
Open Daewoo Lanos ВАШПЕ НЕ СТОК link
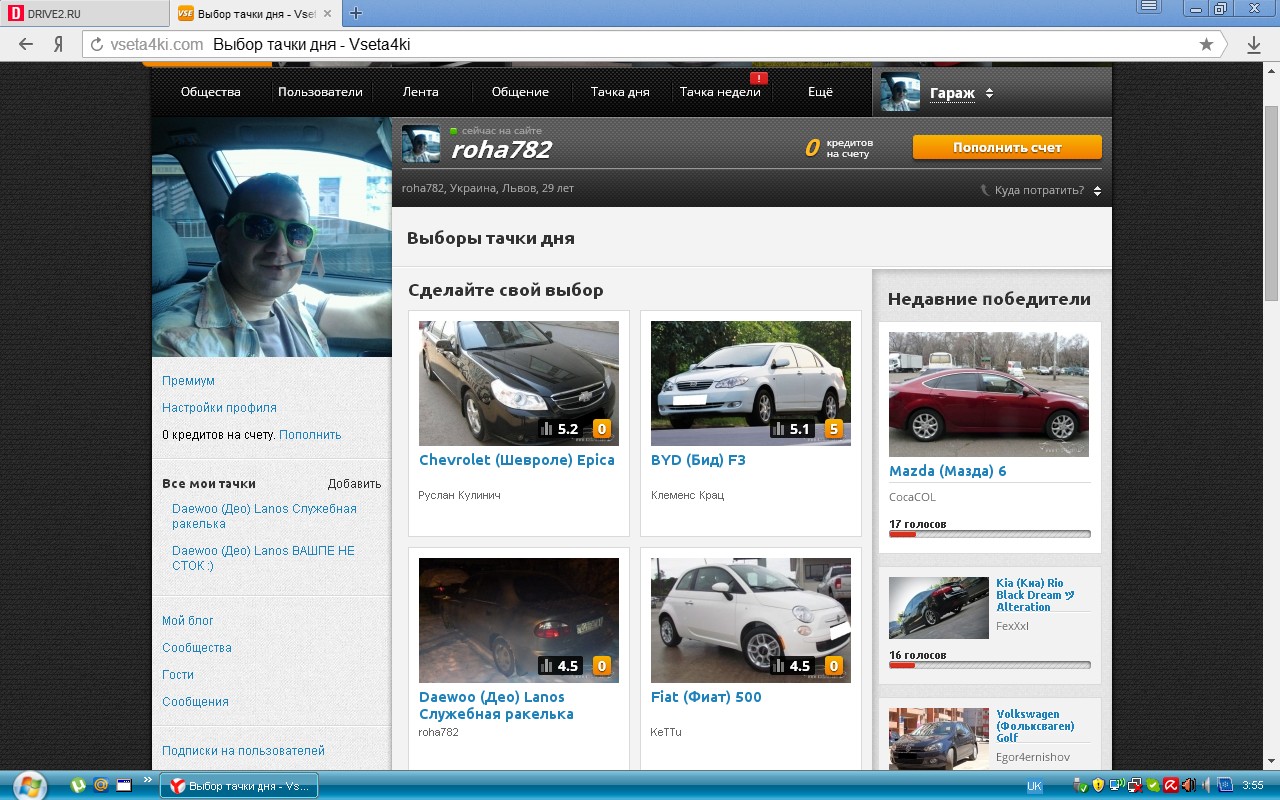point(263,558)
